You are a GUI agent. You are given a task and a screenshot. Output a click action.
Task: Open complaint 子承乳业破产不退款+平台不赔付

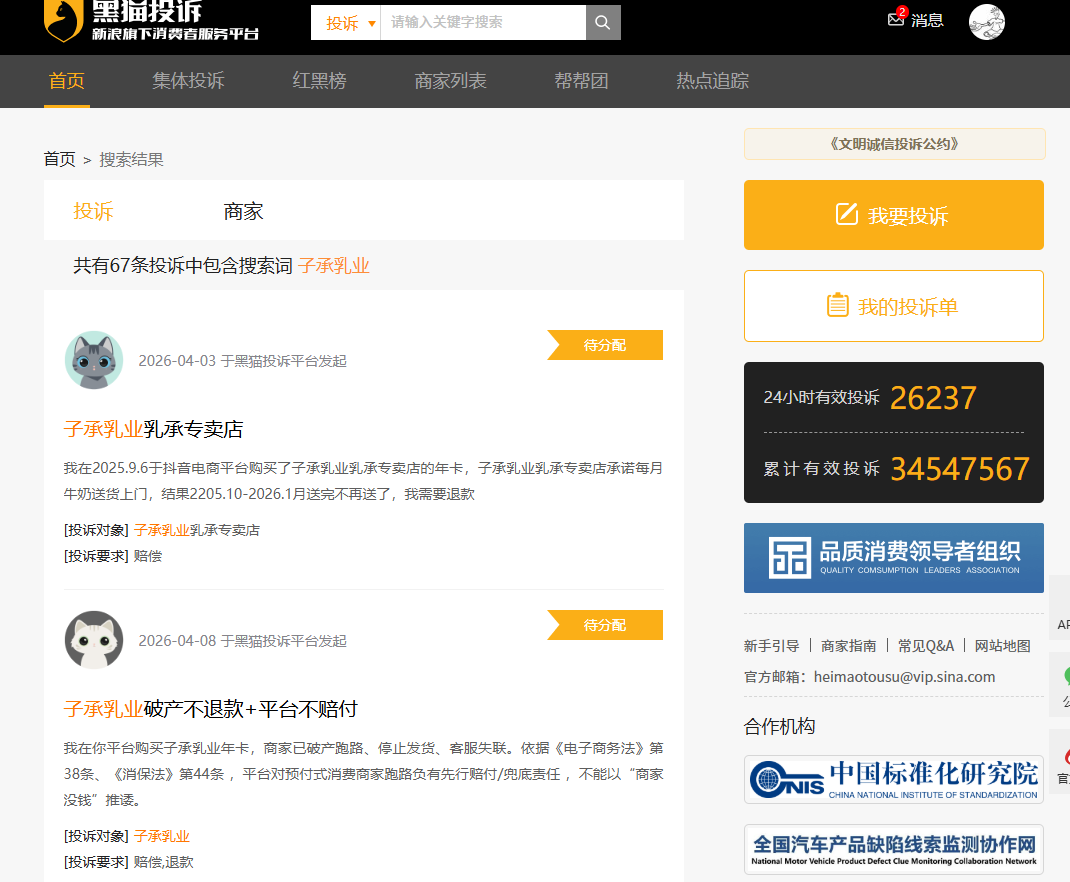[x=211, y=709]
